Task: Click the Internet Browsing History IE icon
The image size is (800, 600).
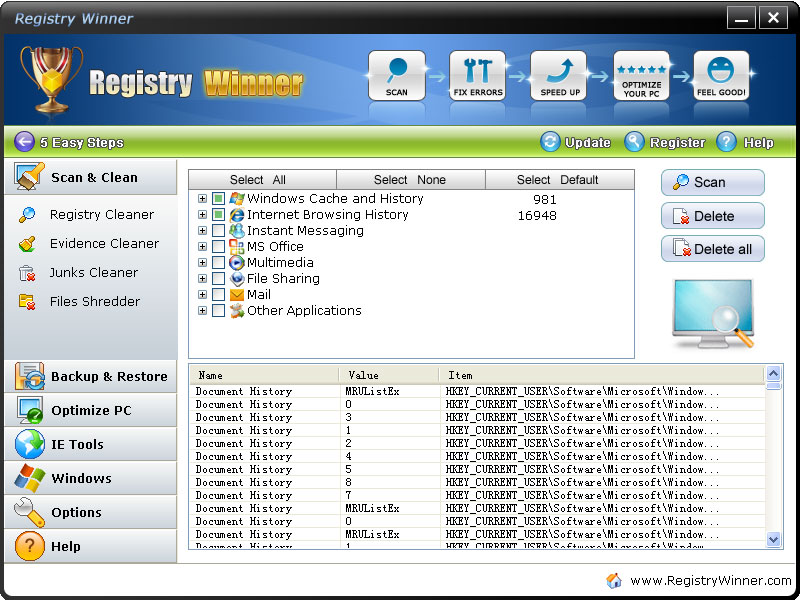Action: [x=237, y=215]
